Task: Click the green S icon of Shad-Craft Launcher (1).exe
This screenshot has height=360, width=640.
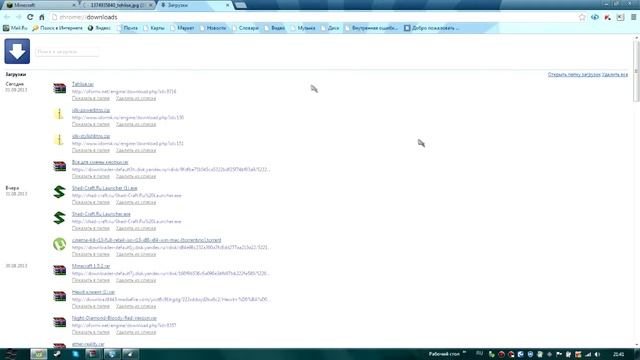Action: (x=59, y=192)
